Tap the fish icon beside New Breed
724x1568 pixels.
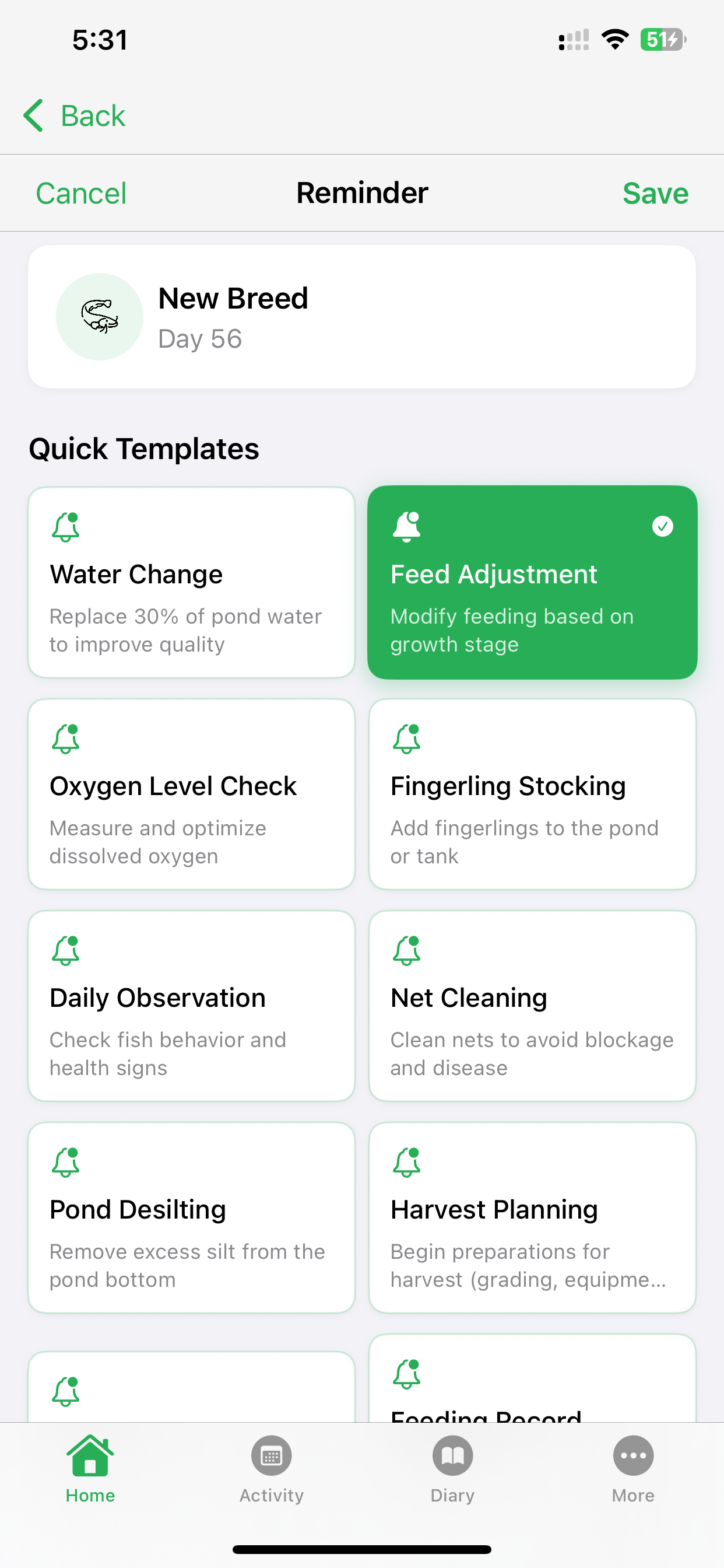pyautogui.click(x=100, y=317)
